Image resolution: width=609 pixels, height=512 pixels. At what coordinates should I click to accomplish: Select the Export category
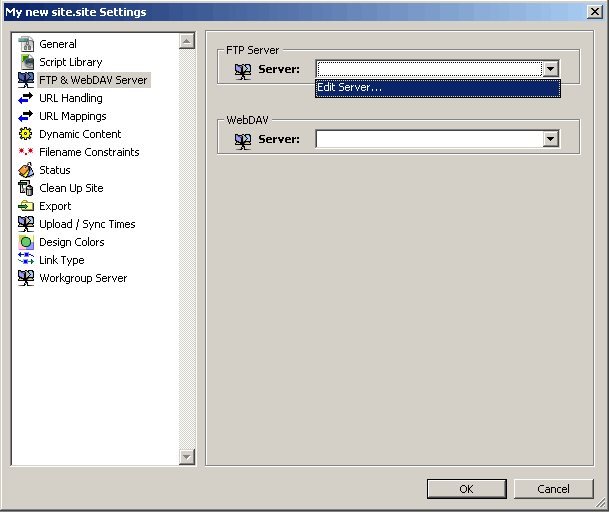(55, 206)
